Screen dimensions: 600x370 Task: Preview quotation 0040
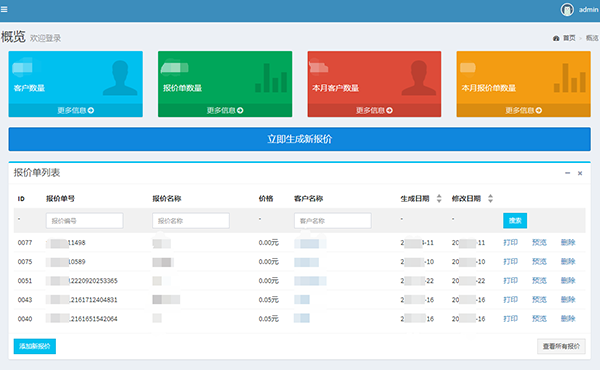tap(539, 319)
